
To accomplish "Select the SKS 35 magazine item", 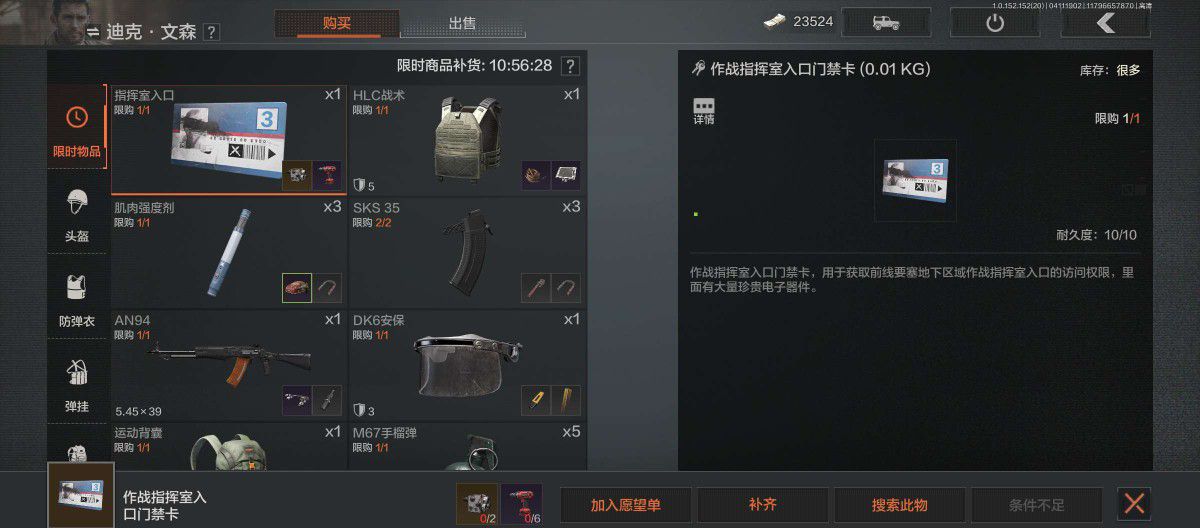I will pyautogui.click(x=466, y=251).
